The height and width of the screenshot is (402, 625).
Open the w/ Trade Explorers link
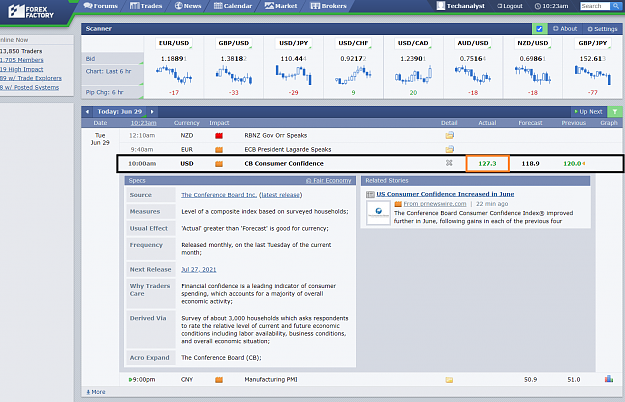point(31,78)
